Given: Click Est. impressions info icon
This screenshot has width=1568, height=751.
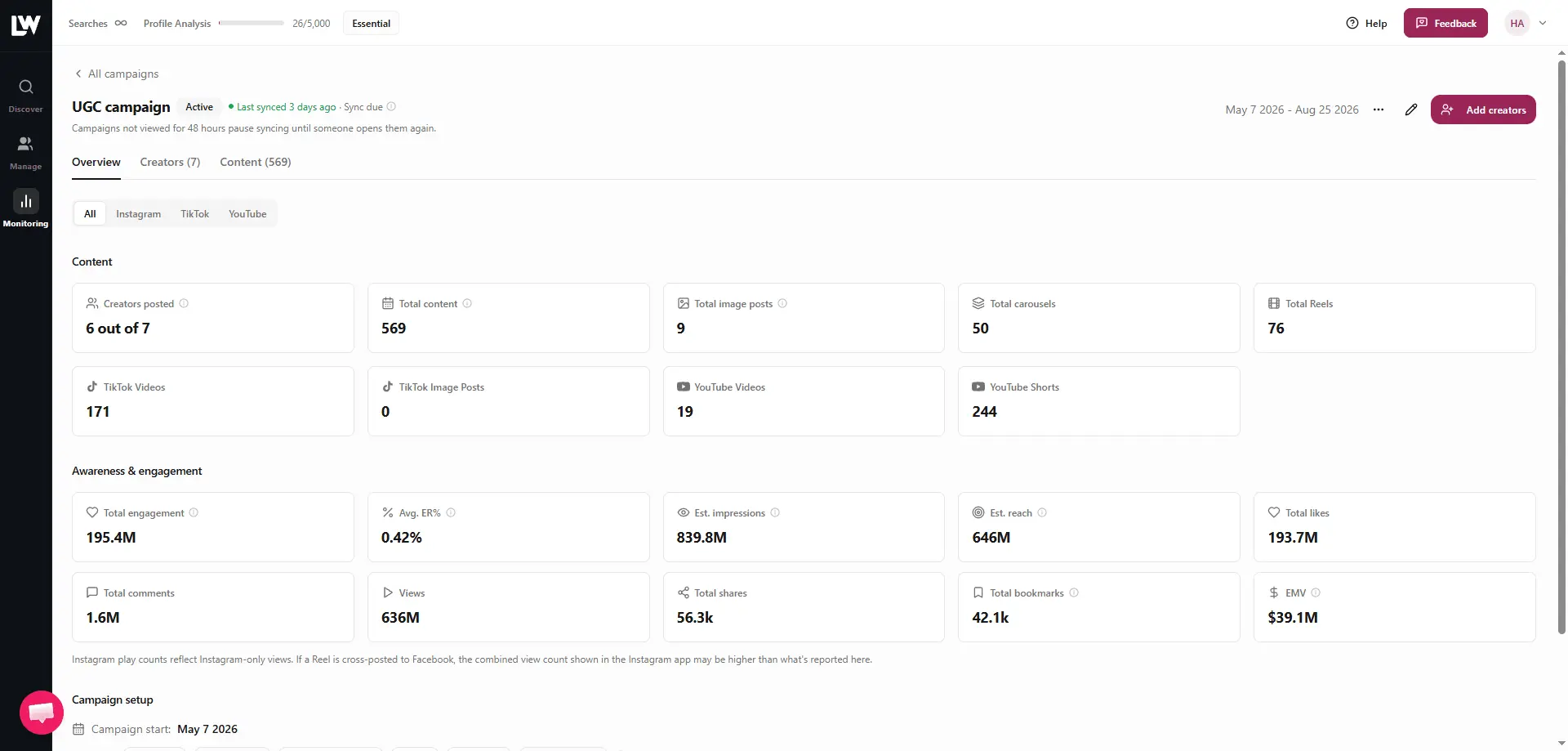Looking at the screenshot, I should point(775,512).
